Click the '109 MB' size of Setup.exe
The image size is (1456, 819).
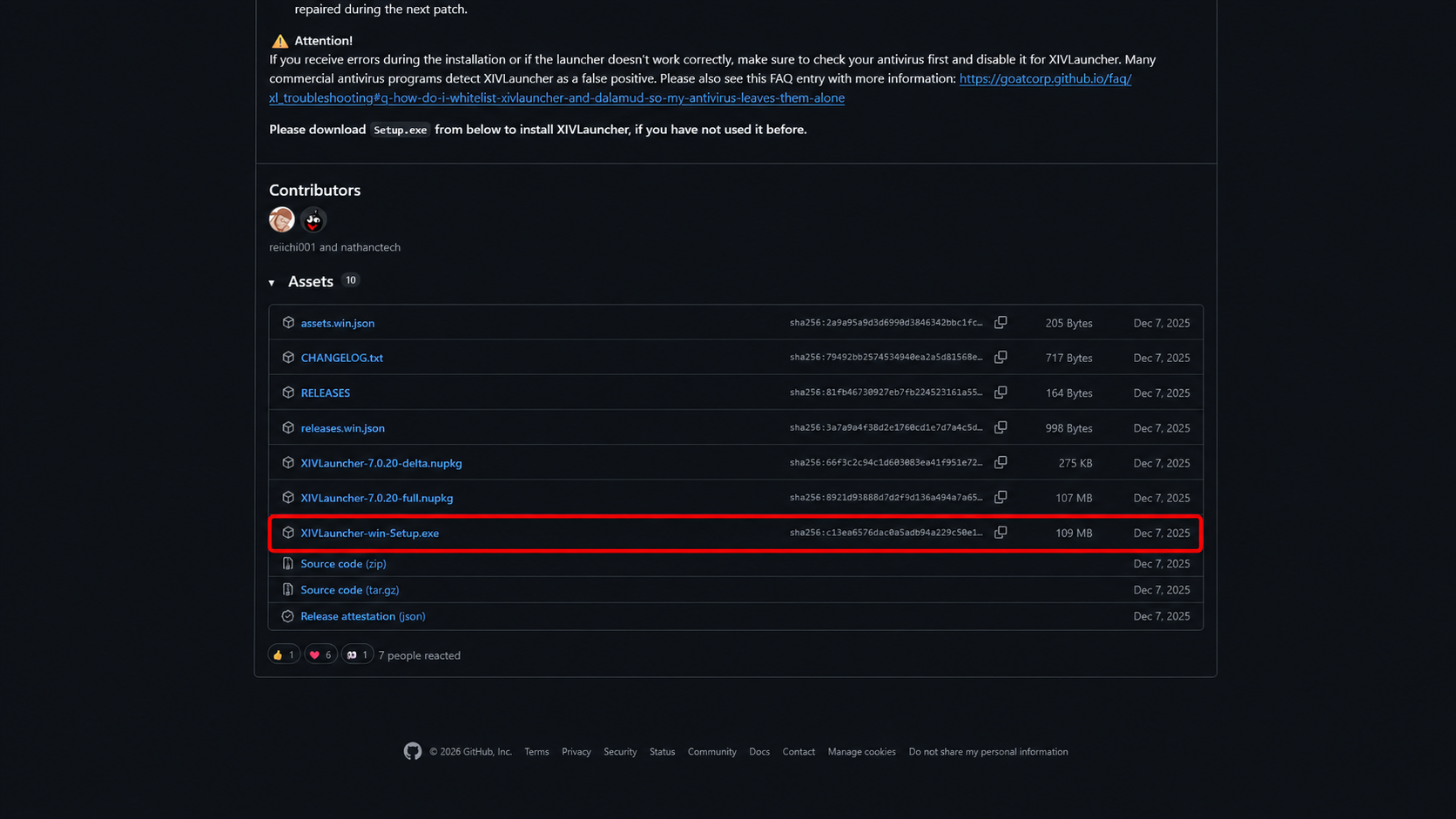[x=1074, y=533]
